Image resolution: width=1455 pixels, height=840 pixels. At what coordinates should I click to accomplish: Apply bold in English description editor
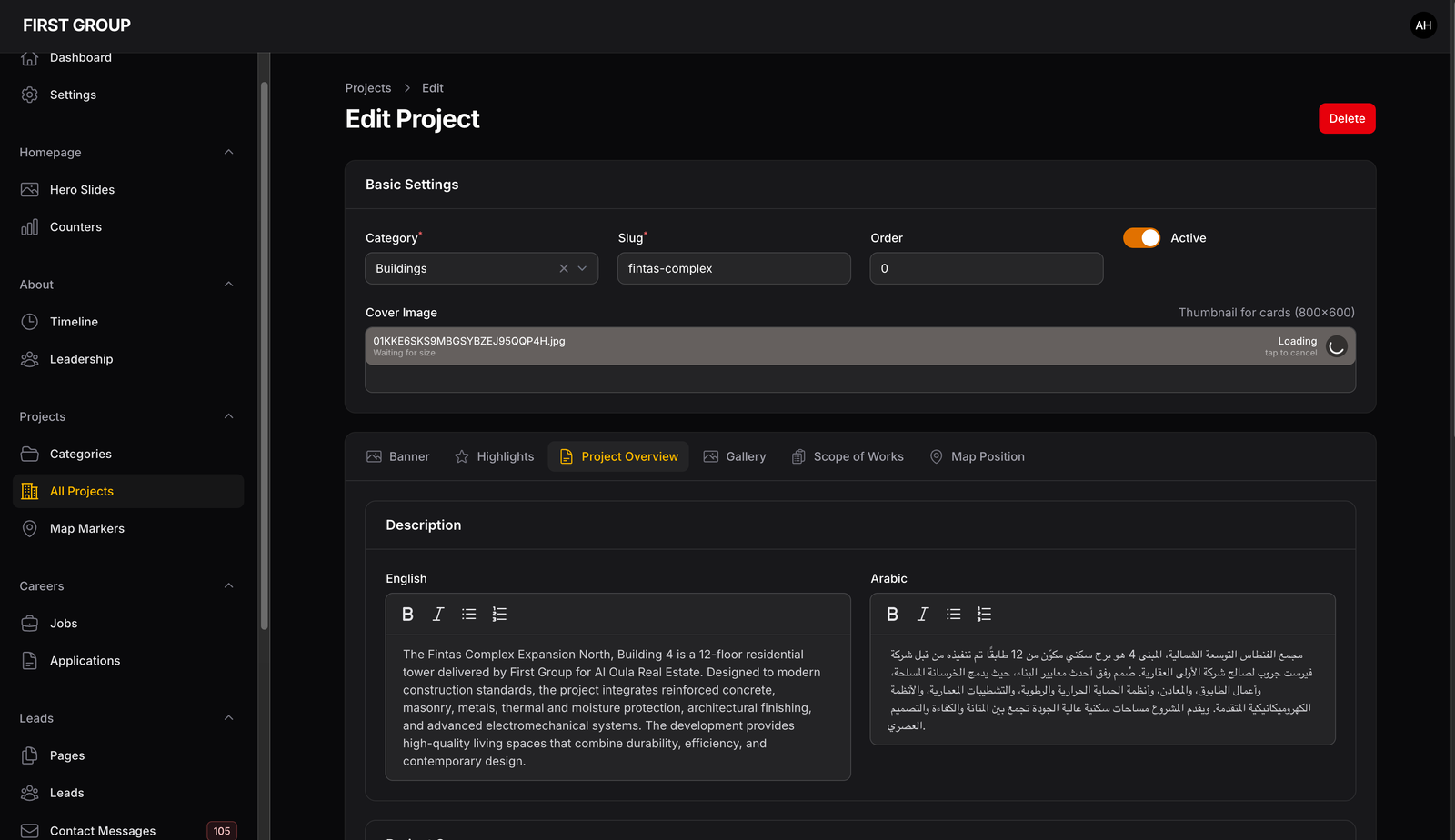click(x=407, y=615)
